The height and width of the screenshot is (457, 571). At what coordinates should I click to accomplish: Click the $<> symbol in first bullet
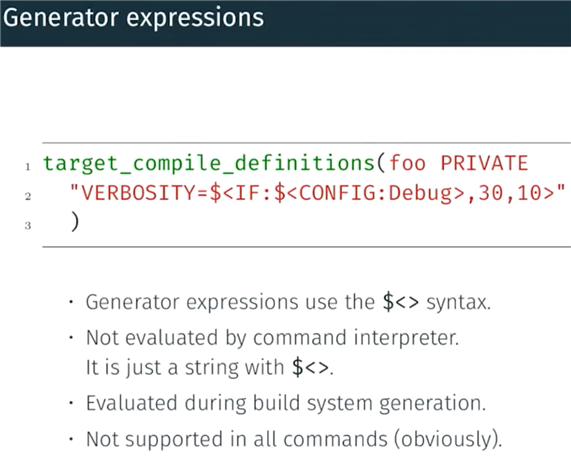(401, 302)
